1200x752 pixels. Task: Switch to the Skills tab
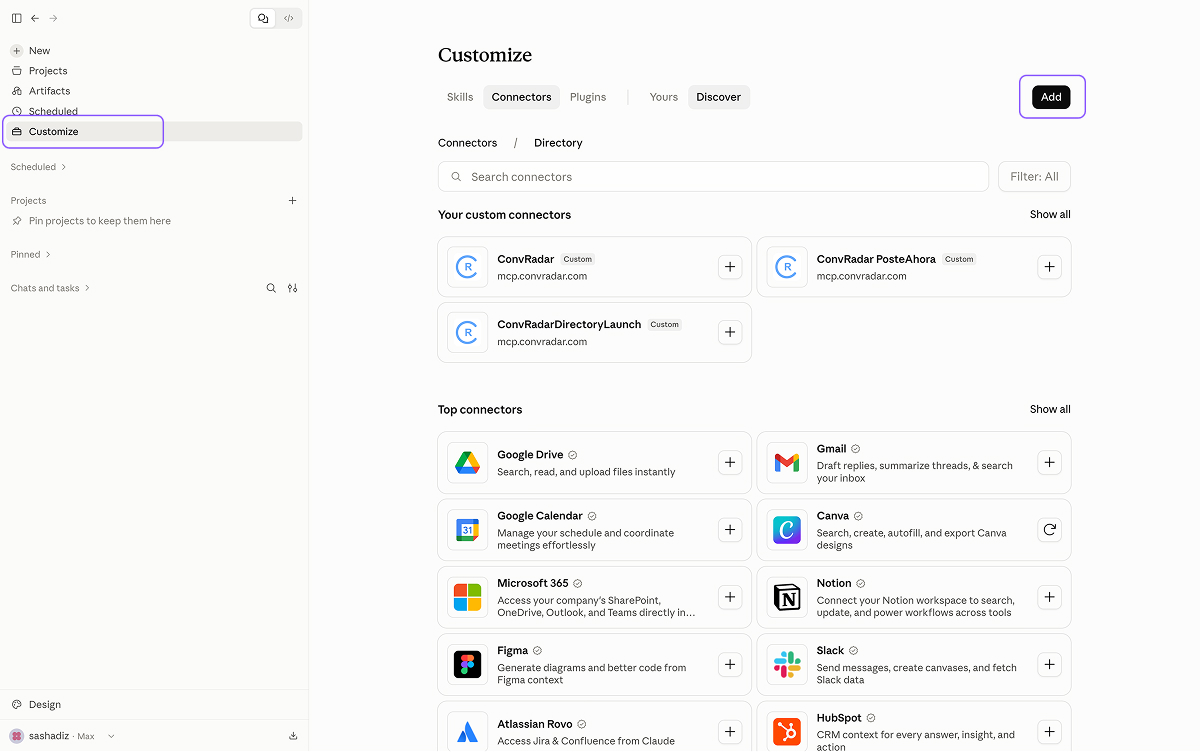coord(460,97)
